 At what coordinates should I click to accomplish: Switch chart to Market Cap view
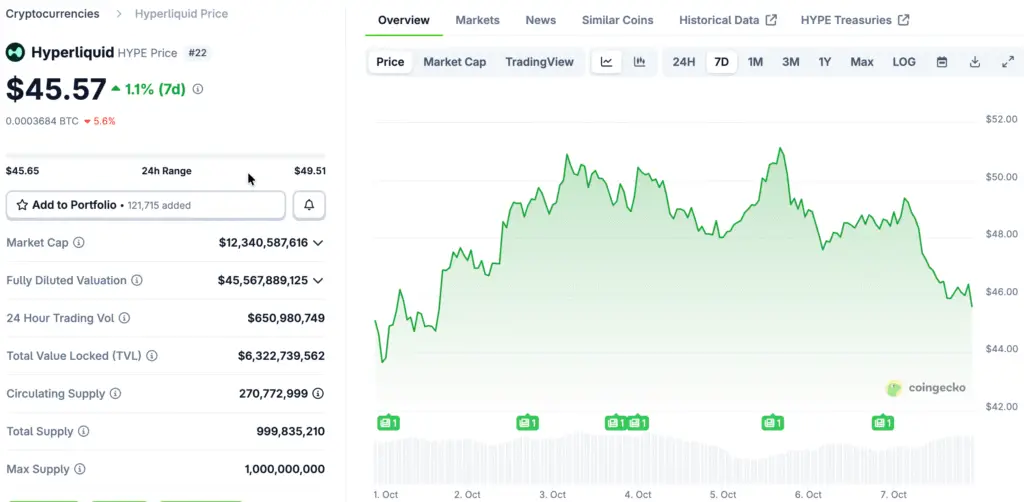coord(454,62)
